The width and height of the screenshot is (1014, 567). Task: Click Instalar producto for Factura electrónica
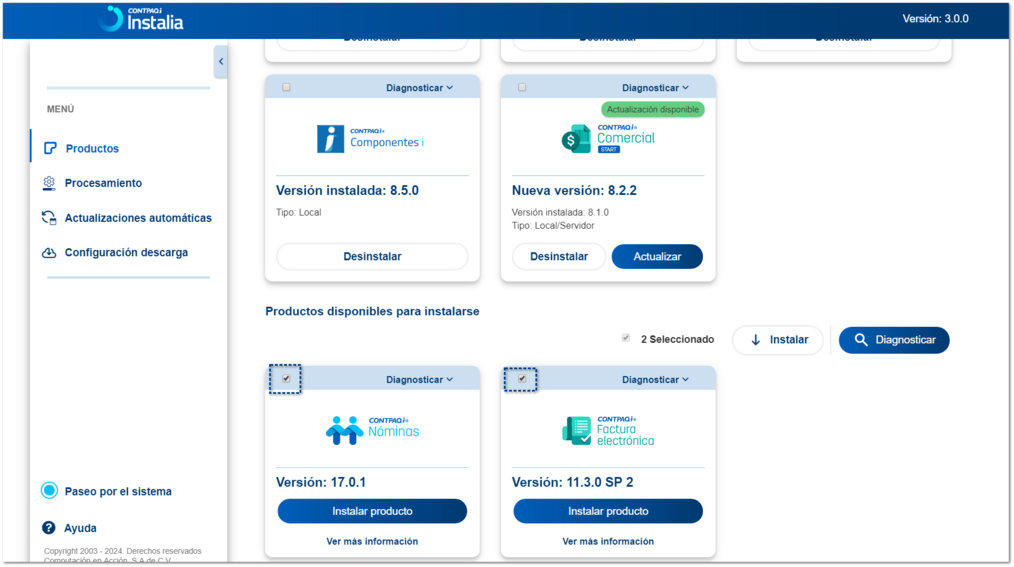608,511
